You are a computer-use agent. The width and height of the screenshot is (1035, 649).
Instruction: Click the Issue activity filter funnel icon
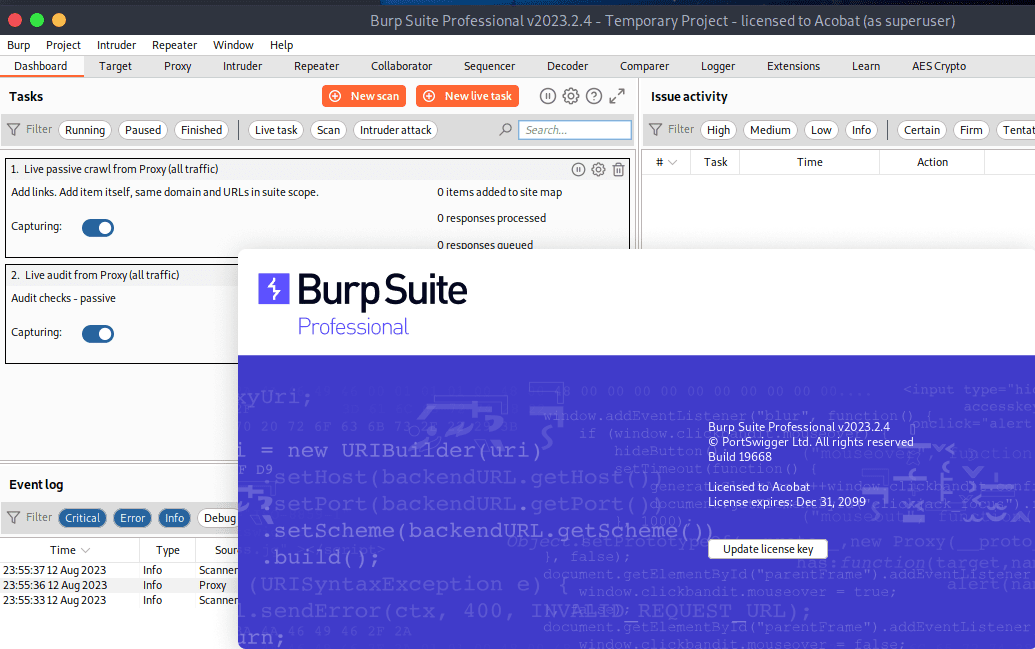coord(655,129)
